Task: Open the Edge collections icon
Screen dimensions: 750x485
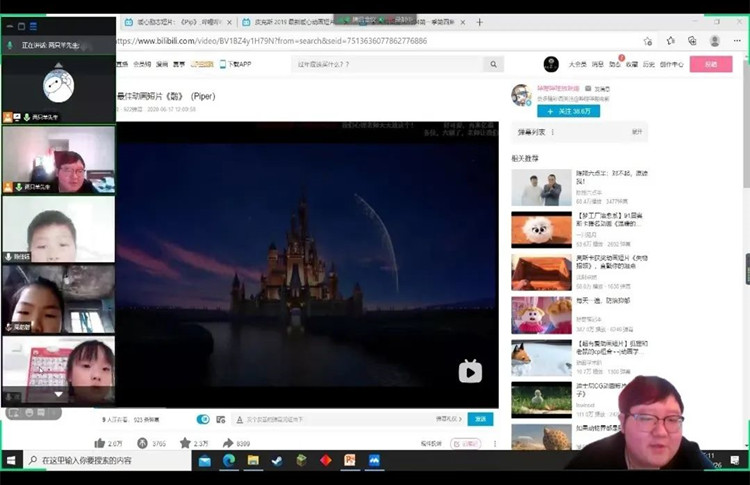Action: 692,41
